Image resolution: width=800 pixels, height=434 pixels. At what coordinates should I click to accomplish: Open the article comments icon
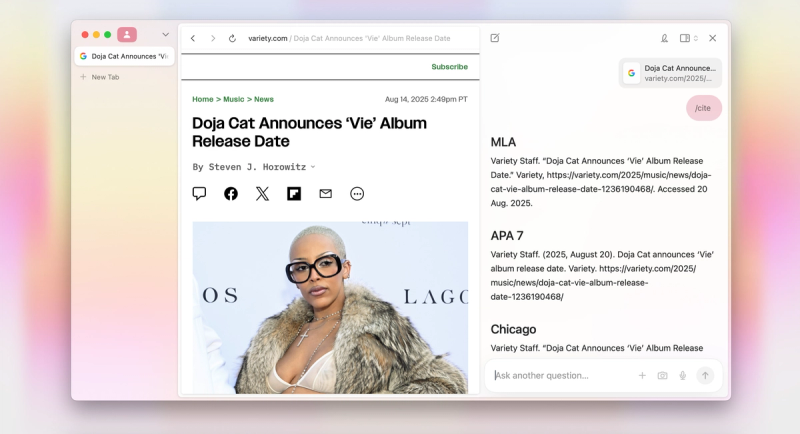click(x=199, y=193)
